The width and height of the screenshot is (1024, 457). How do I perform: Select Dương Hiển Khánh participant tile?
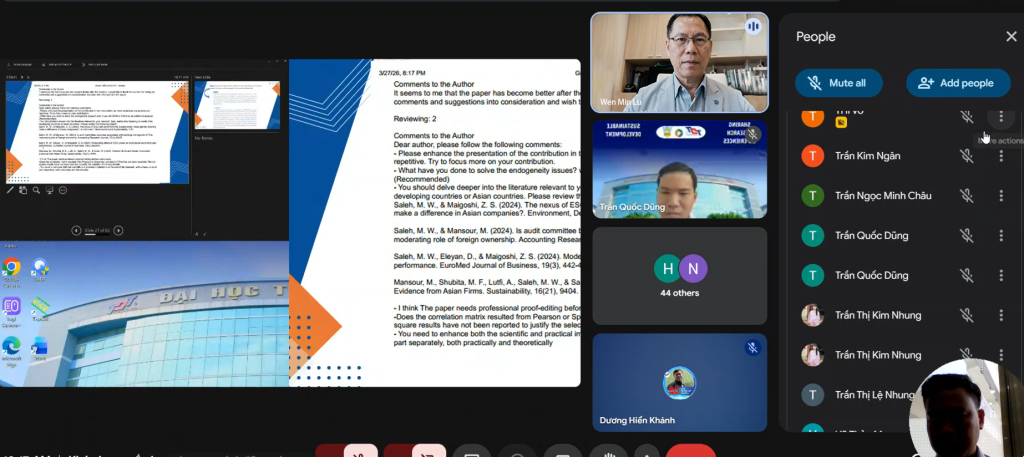click(x=679, y=382)
